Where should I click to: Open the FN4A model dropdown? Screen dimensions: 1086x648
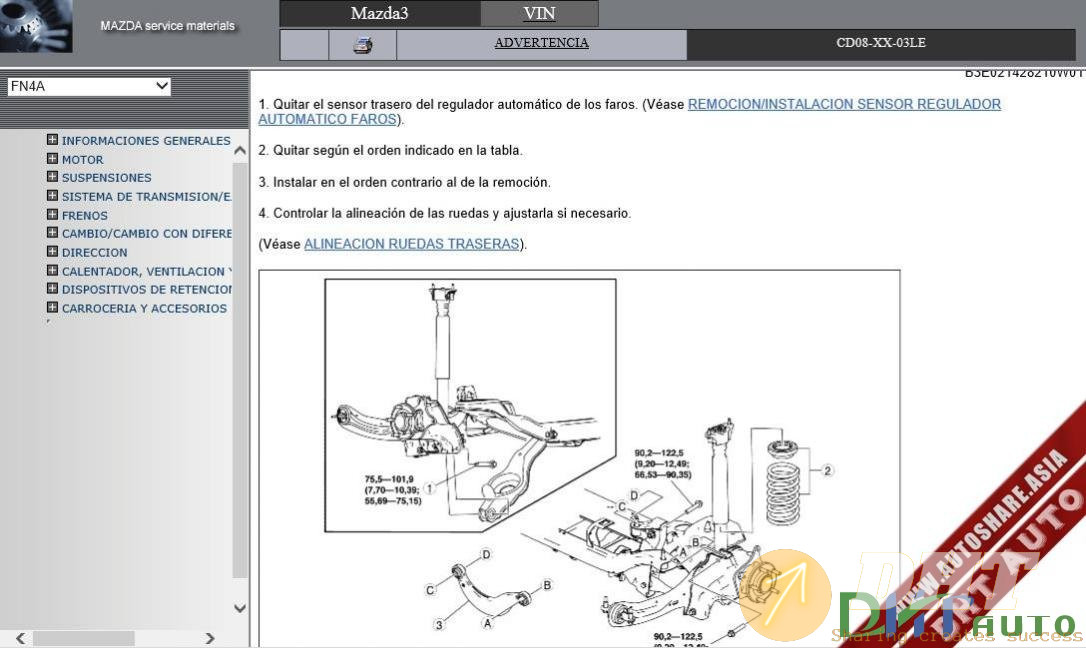click(89, 87)
